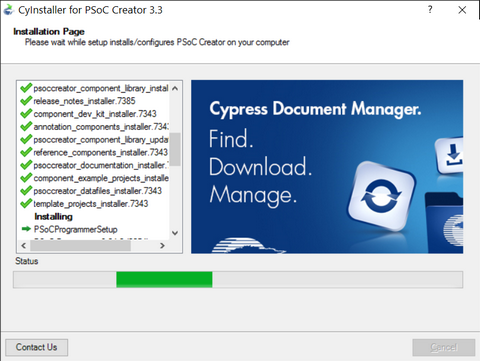The width and height of the screenshot is (480, 361).
Task: Click the list's scroll right arrow
Action: [x=162, y=246]
